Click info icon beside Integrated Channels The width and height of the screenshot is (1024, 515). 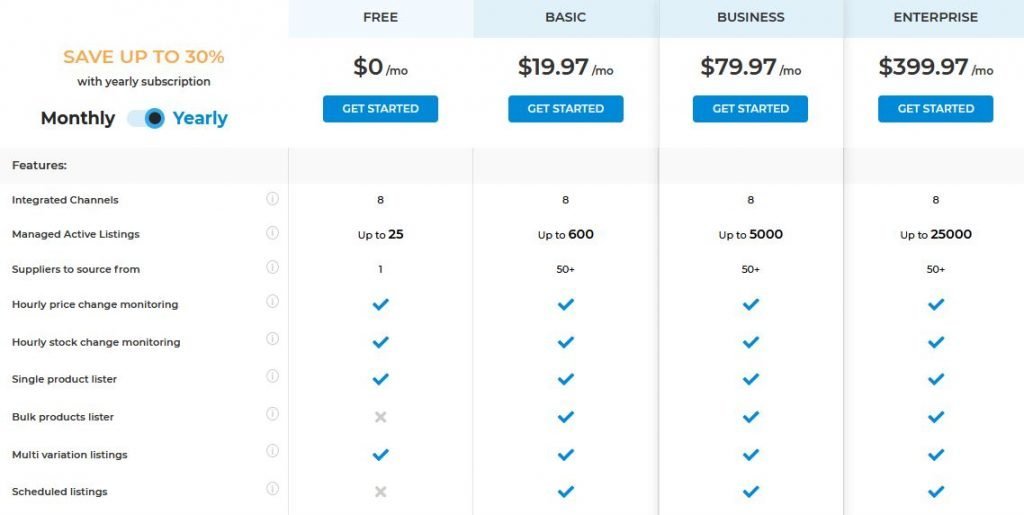click(272, 199)
